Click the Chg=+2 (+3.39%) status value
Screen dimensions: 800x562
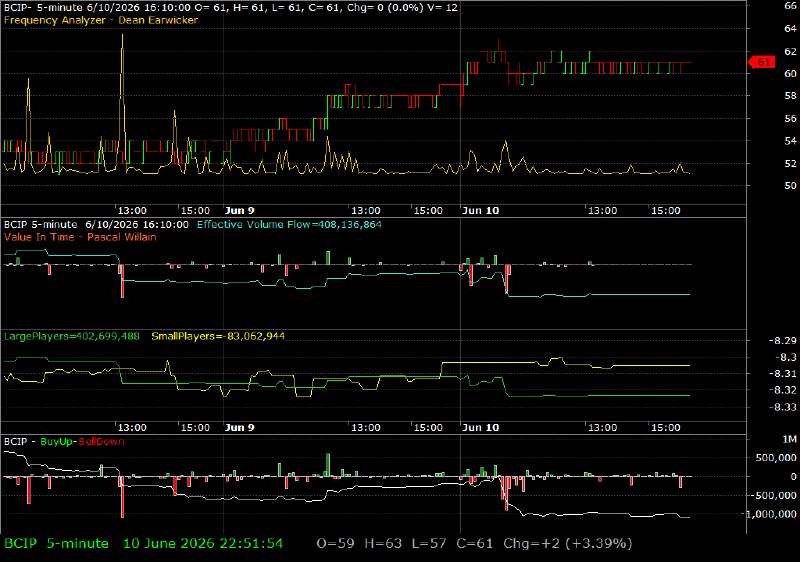pyautogui.click(x=568, y=544)
